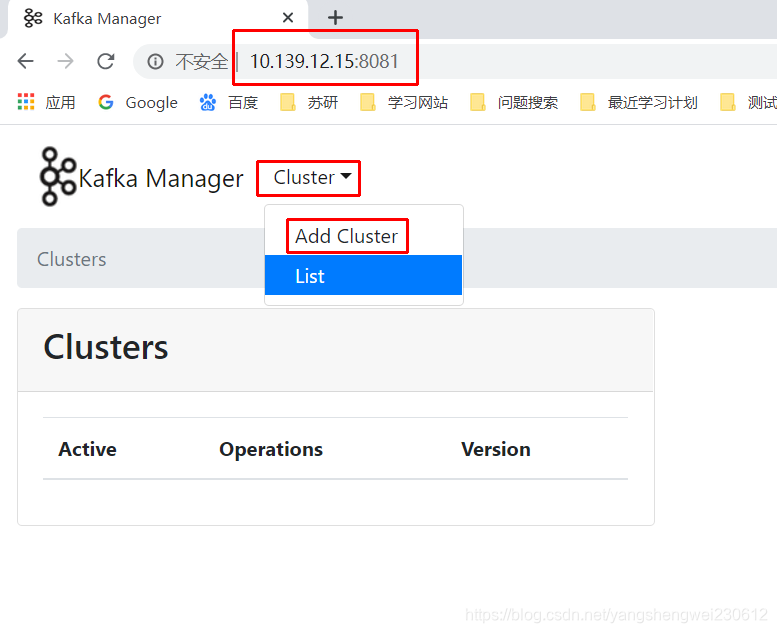This screenshot has width=777, height=633.
Task: Close the Kafka Manager tab
Action: tap(288, 18)
